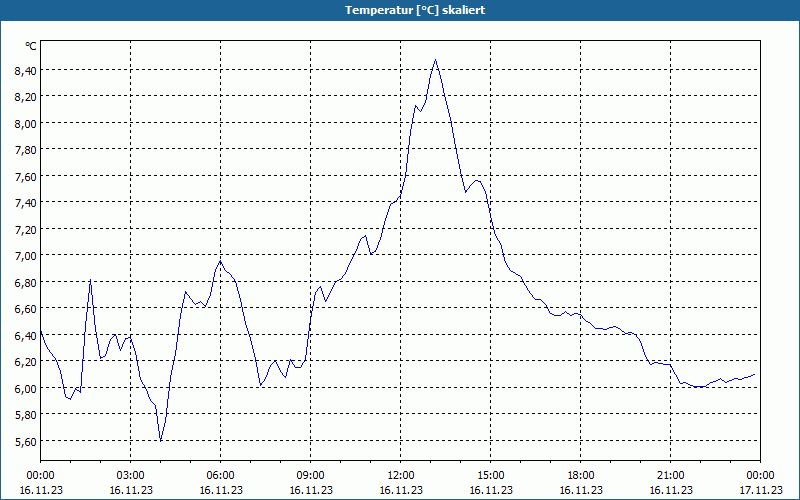Click the 8,20 y-axis value
Screen dimensions: 800x500
point(26,97)
